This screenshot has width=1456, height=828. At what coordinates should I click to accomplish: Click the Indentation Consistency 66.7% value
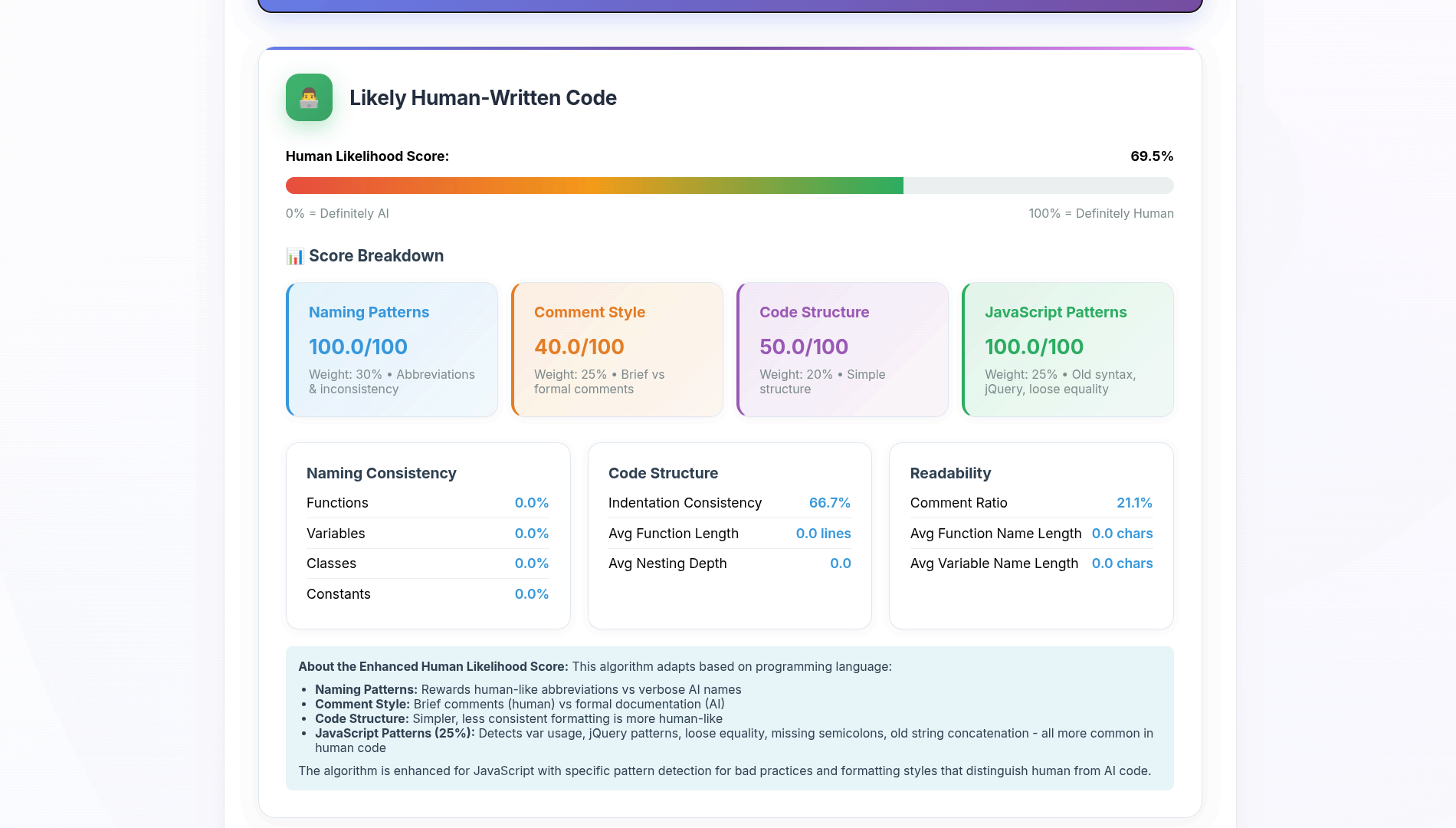829,503
